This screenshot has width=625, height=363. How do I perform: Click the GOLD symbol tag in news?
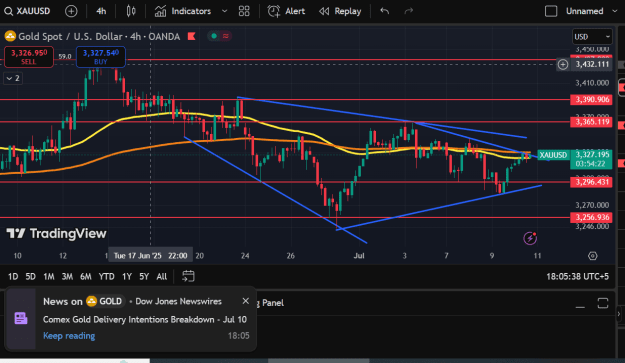105,301
